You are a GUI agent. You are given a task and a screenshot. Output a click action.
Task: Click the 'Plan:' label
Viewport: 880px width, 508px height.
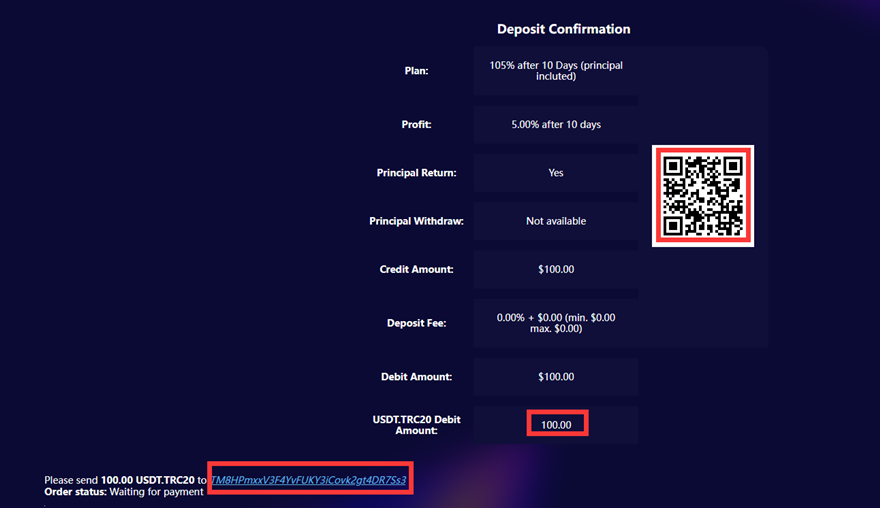[x=416, y=71]
